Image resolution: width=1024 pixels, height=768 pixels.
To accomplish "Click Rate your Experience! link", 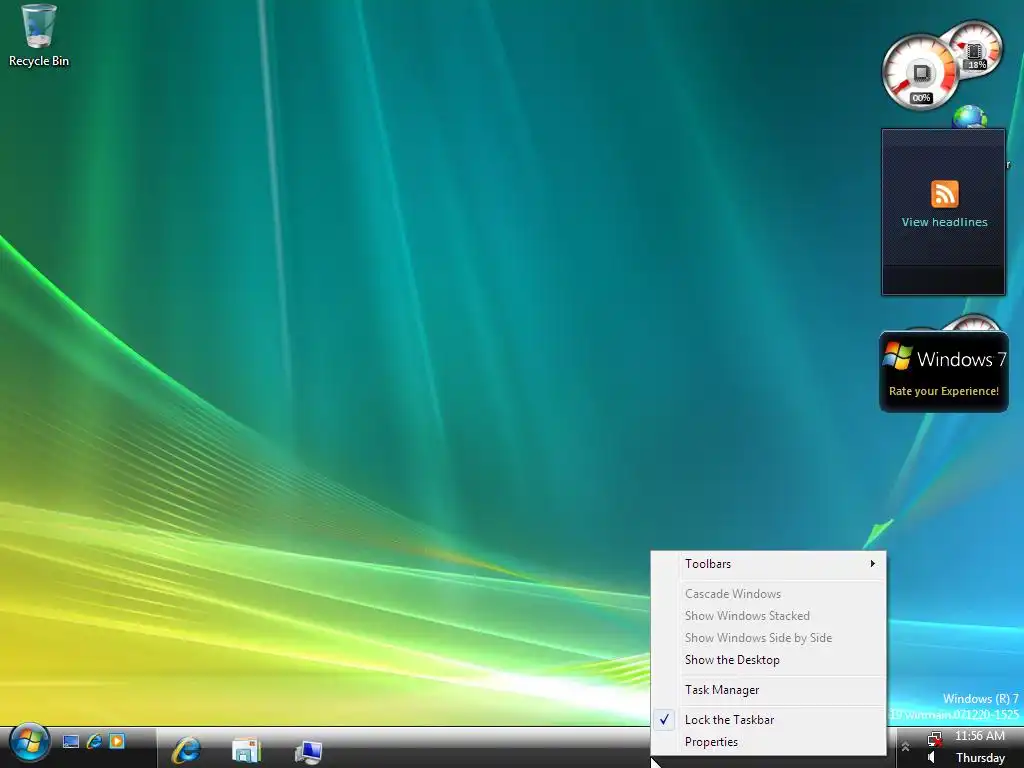I will (944, 391).
